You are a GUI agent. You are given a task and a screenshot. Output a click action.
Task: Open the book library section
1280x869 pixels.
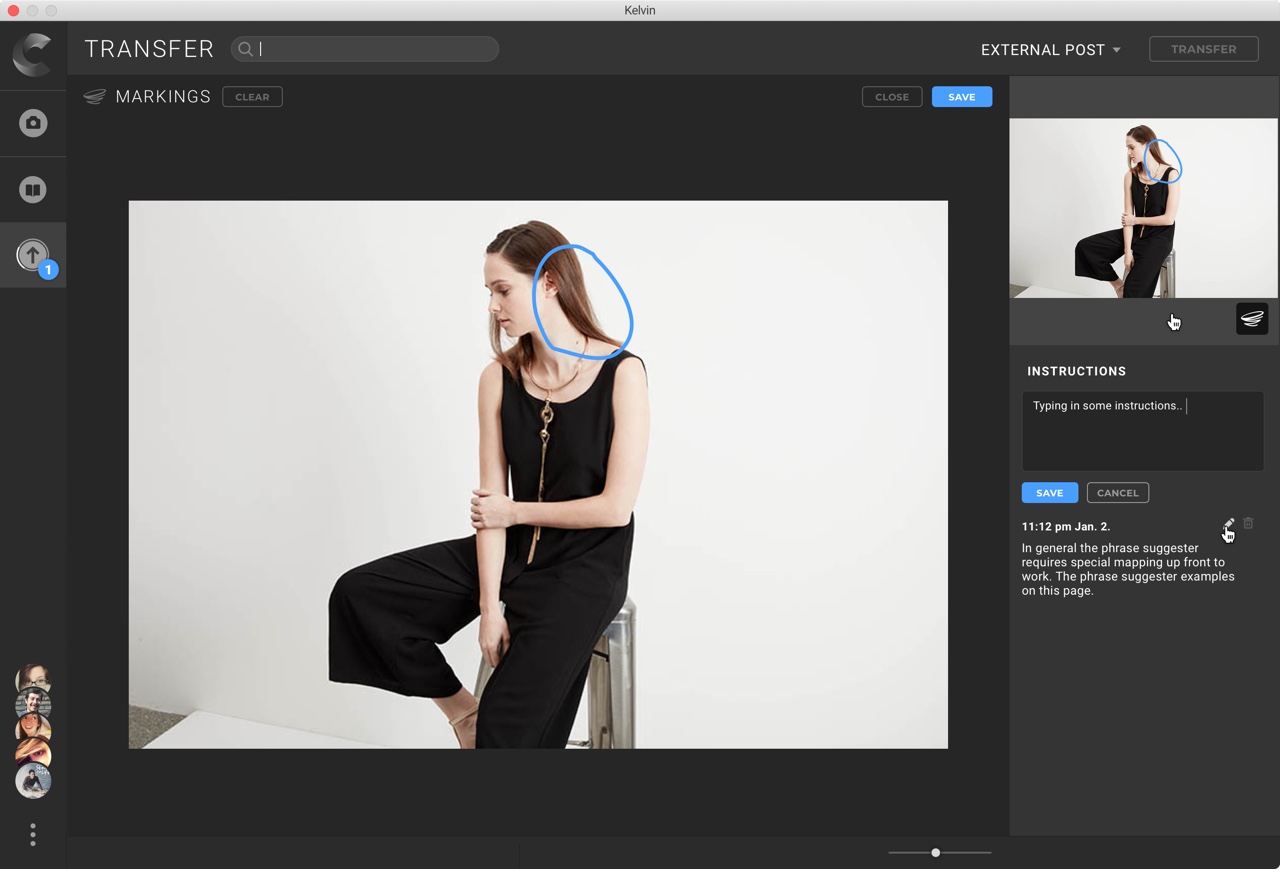(33, 190)
